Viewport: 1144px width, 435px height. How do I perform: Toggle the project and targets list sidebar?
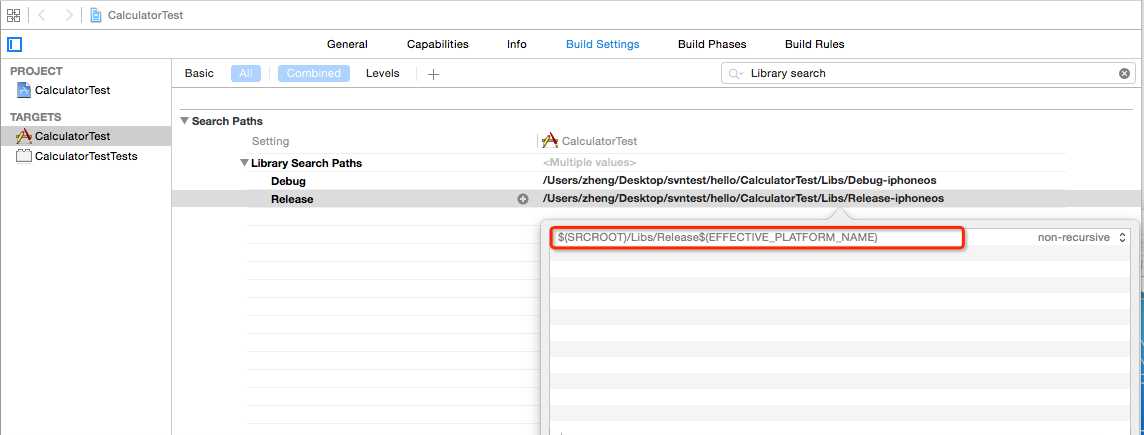[14, 44]
